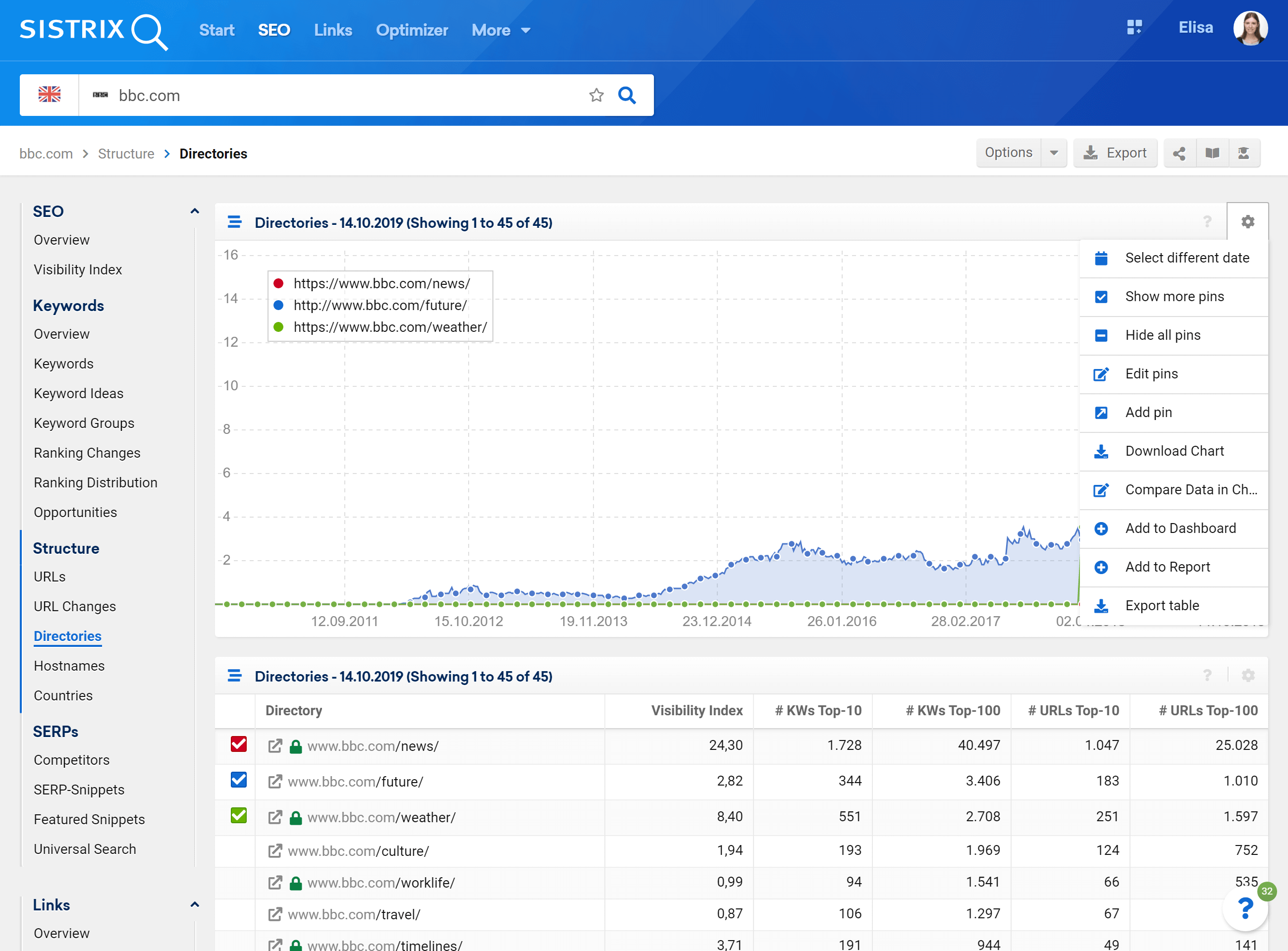The width and height of the screenshot is (1288, 951).
Task: Click the Export button label
Action: 1126,153
